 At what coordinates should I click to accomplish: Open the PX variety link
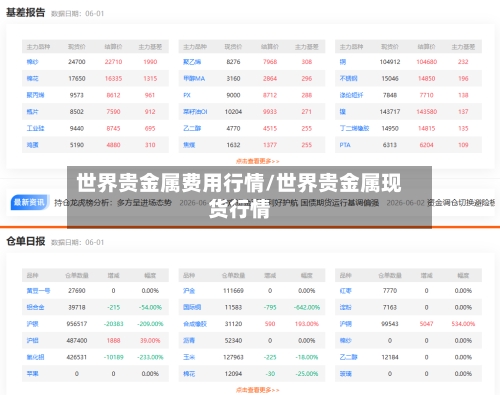[x=187, y=95]
